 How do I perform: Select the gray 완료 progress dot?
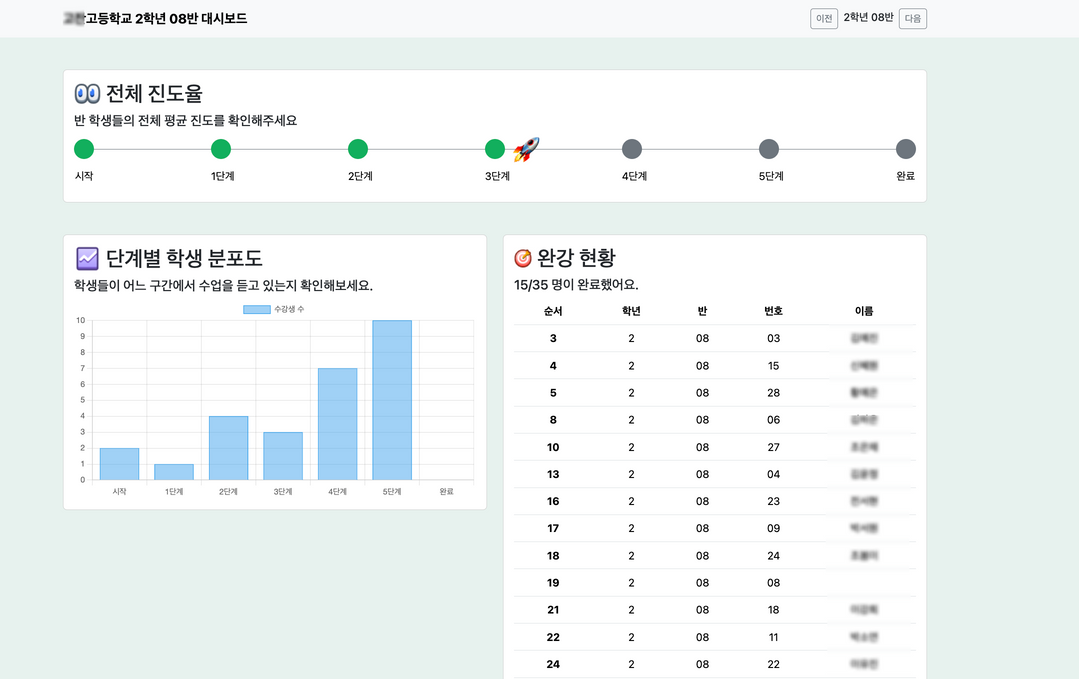click(x=905, y=149)
